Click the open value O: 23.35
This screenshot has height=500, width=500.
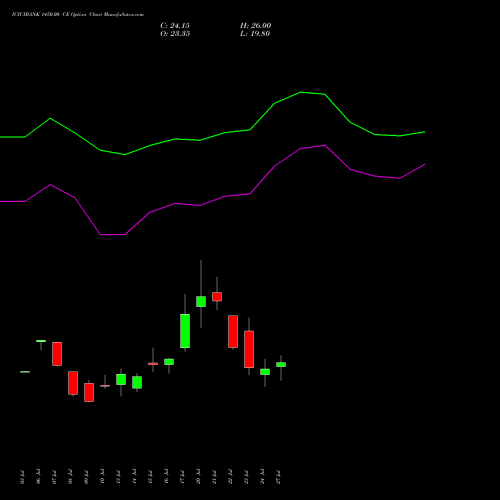click(x=175, y=34)
